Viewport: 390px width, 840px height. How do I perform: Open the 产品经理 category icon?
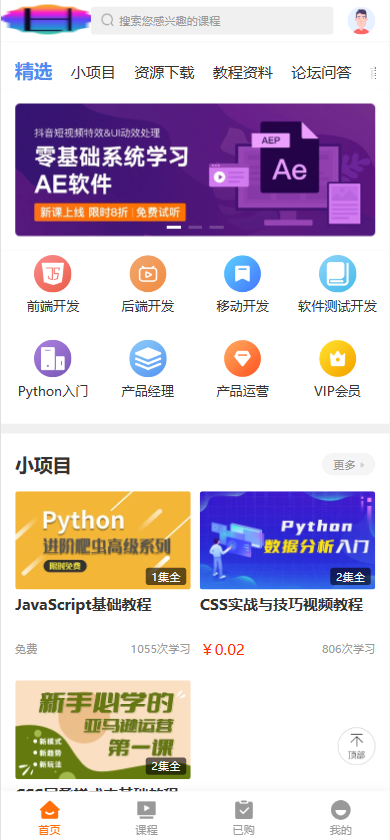coord(148,358)
